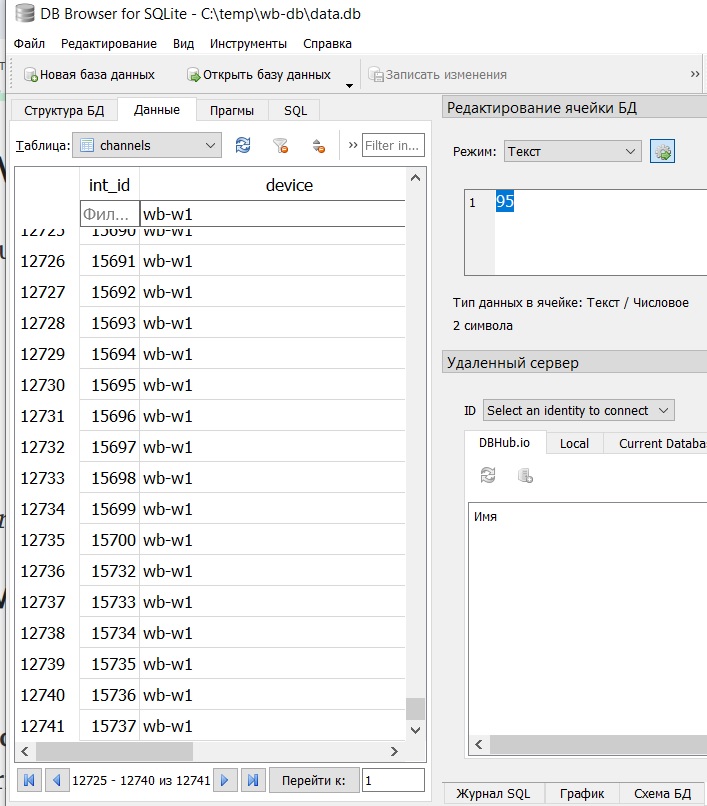
Task: Open the Редактирование menu
Action: click(x=108, y=44)
